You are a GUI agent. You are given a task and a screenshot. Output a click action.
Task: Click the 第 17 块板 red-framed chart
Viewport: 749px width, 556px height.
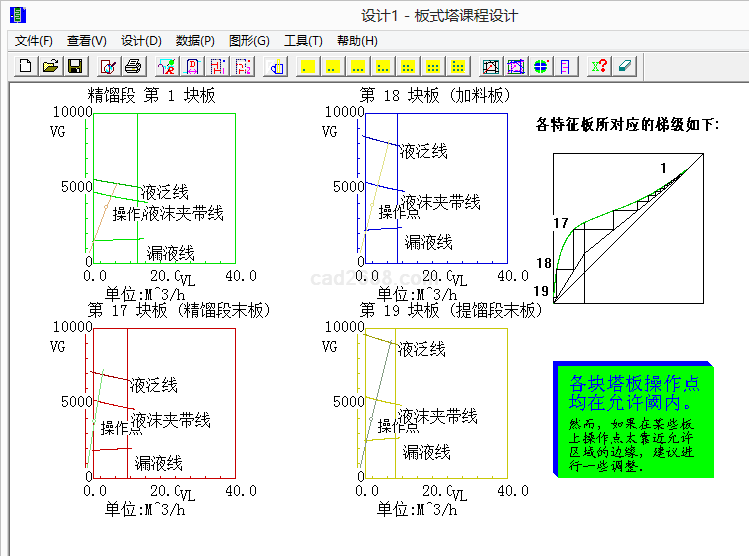tap(164, 400)
